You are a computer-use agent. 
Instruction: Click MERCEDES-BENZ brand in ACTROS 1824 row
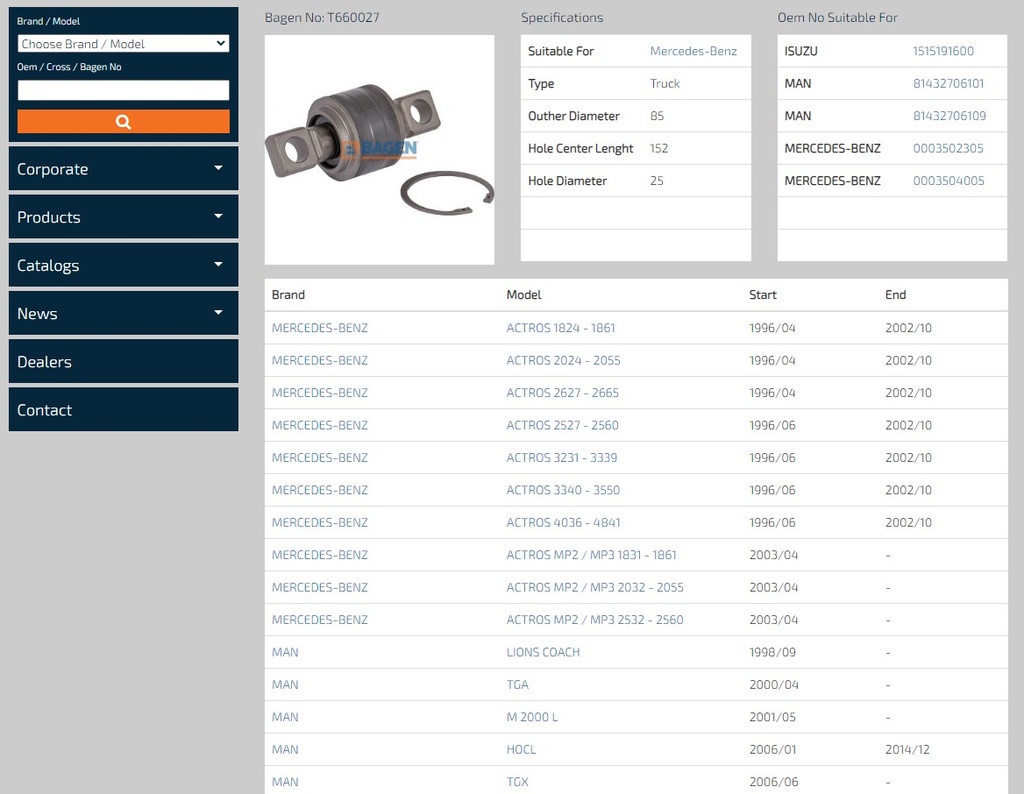(x=319, y=328)
